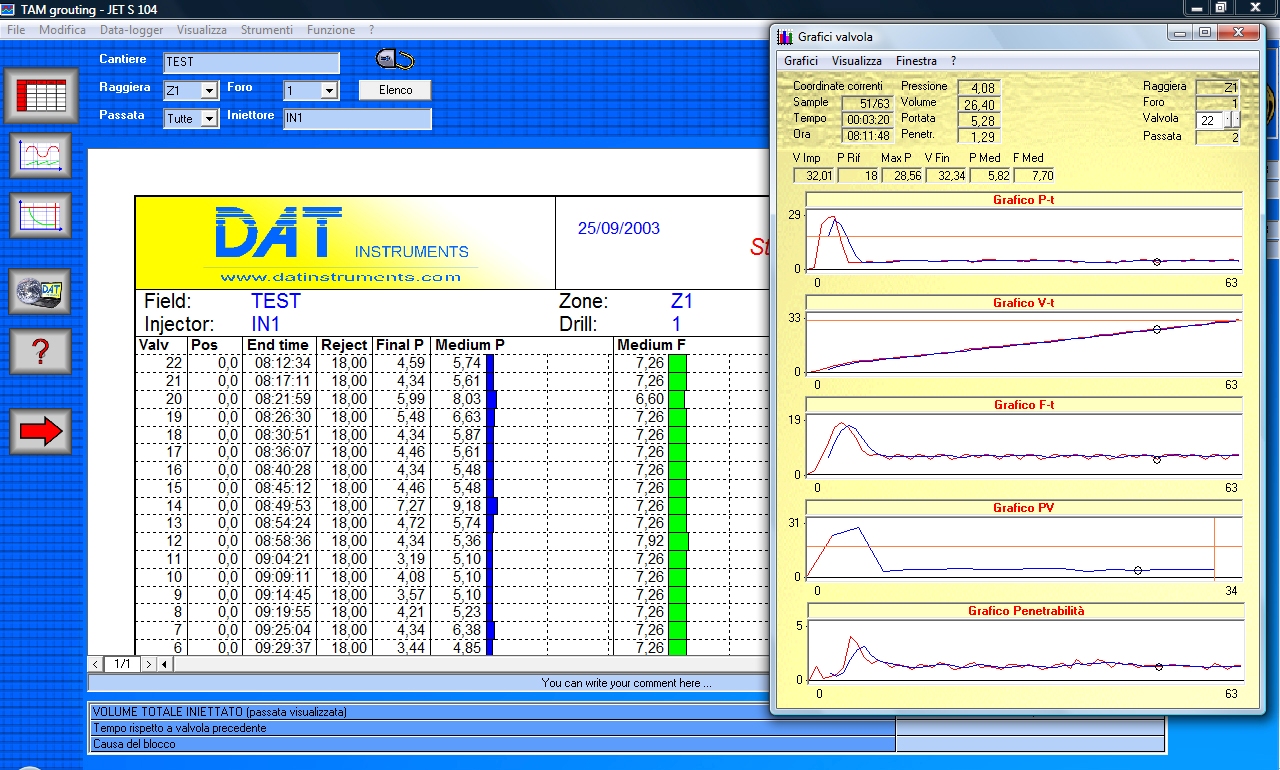Click the Grafici valvola title bar chart icon

point(784,36)
